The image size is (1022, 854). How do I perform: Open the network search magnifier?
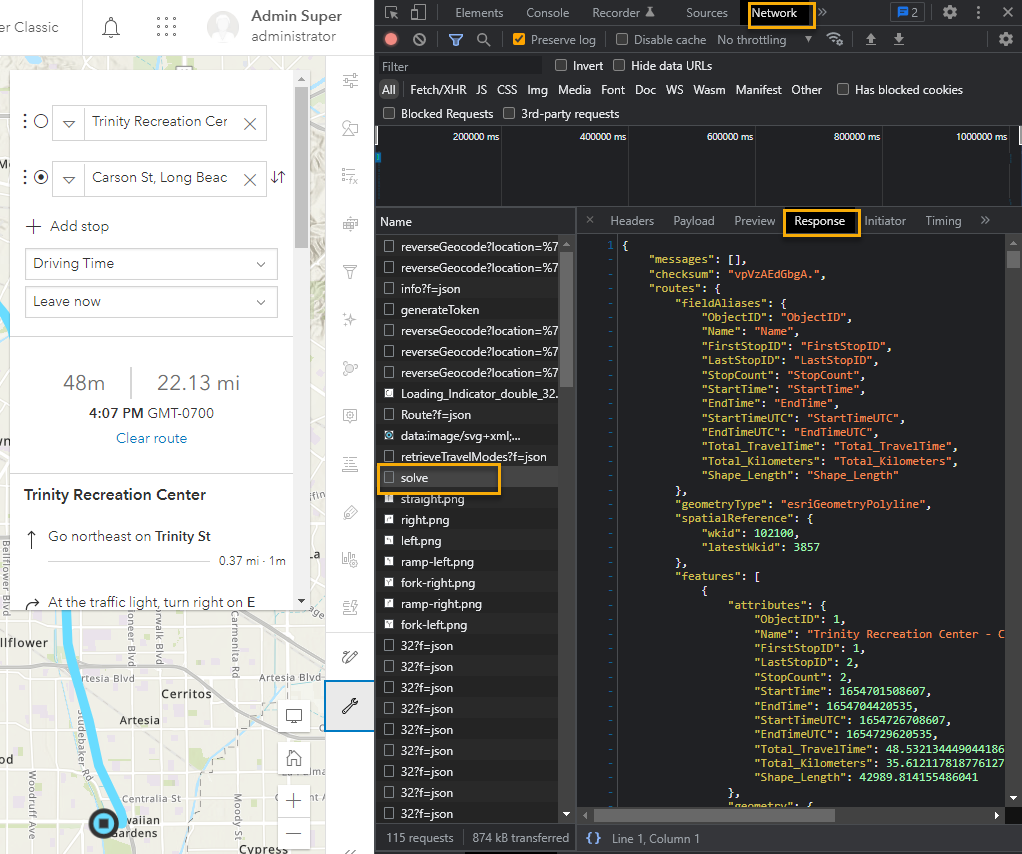coord(482,40)
